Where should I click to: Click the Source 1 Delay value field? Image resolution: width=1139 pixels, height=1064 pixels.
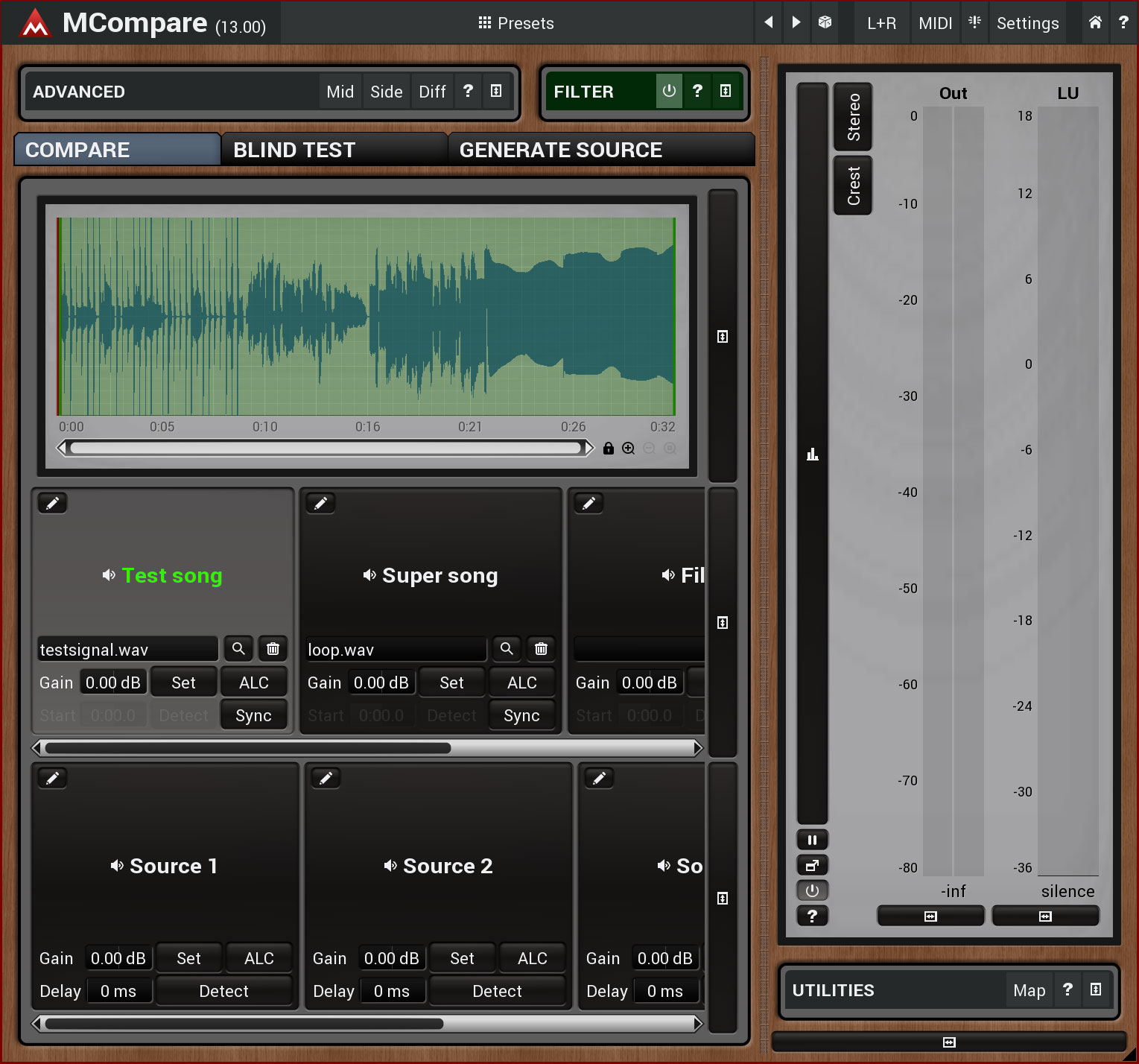click(x=119, y=991)
